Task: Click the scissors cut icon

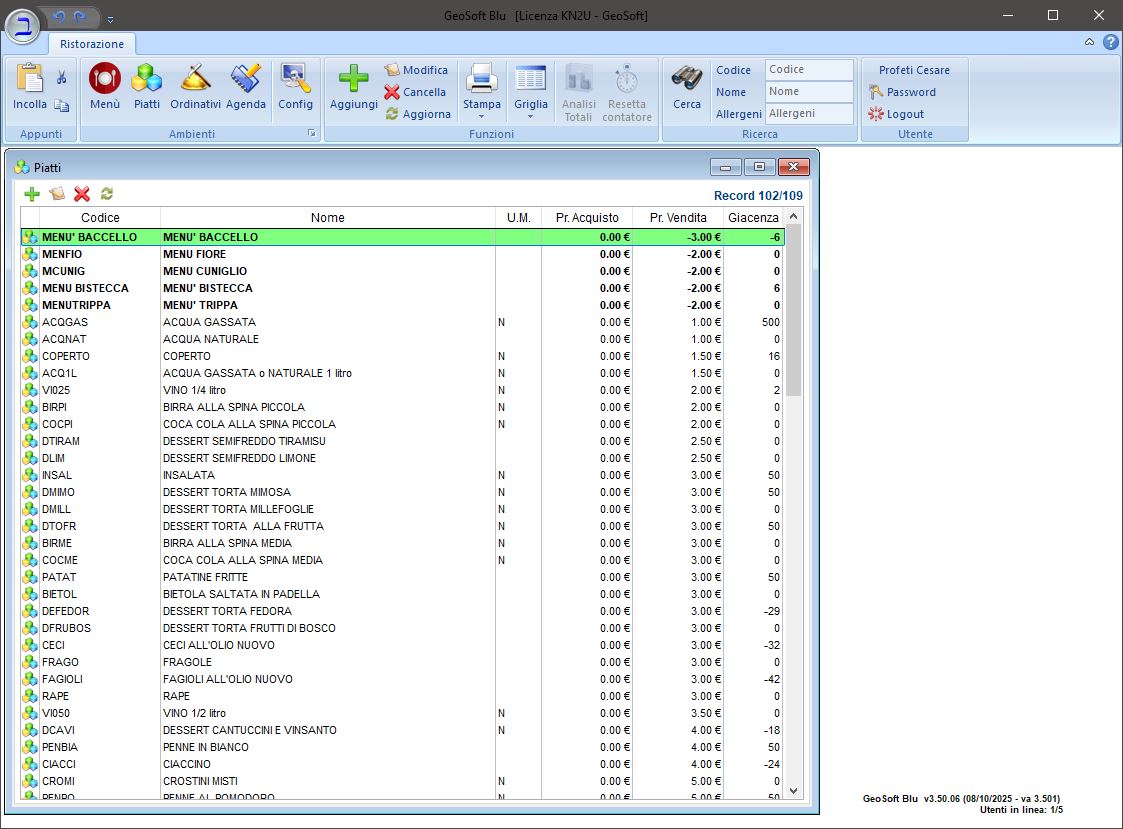Action: coord(62,77)
